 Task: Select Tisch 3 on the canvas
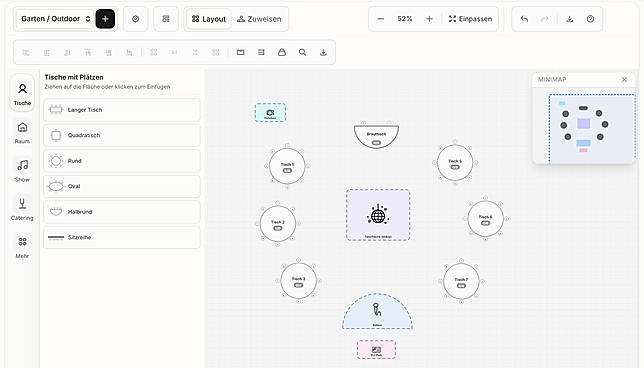tap(299, 281)
